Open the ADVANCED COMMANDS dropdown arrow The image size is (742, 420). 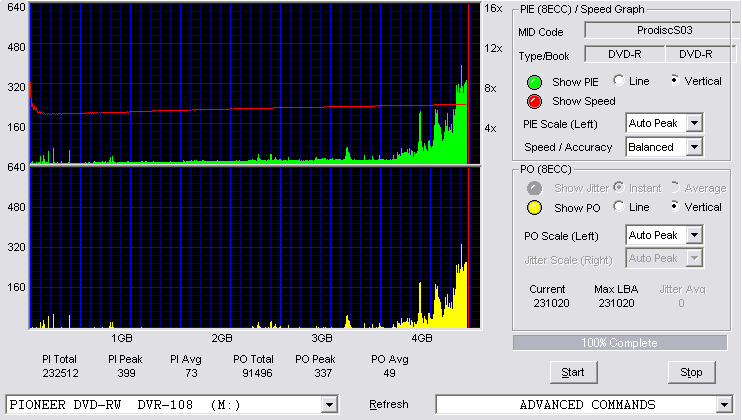(724, 405)
